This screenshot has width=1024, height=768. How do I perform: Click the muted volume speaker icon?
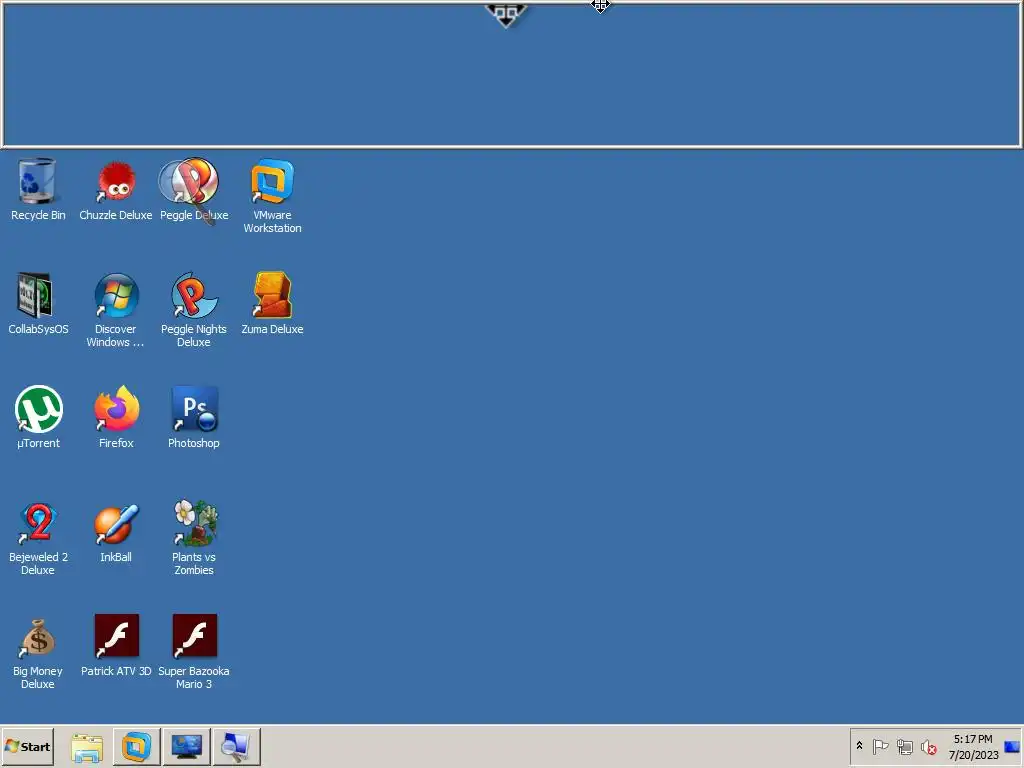tap(928, 746)
